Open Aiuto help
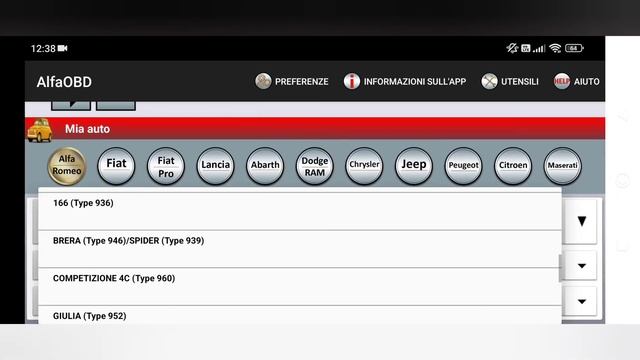Image resolution: width=640 pixels, height=360 pixels. pyautogui.click(x=576, y=82)
